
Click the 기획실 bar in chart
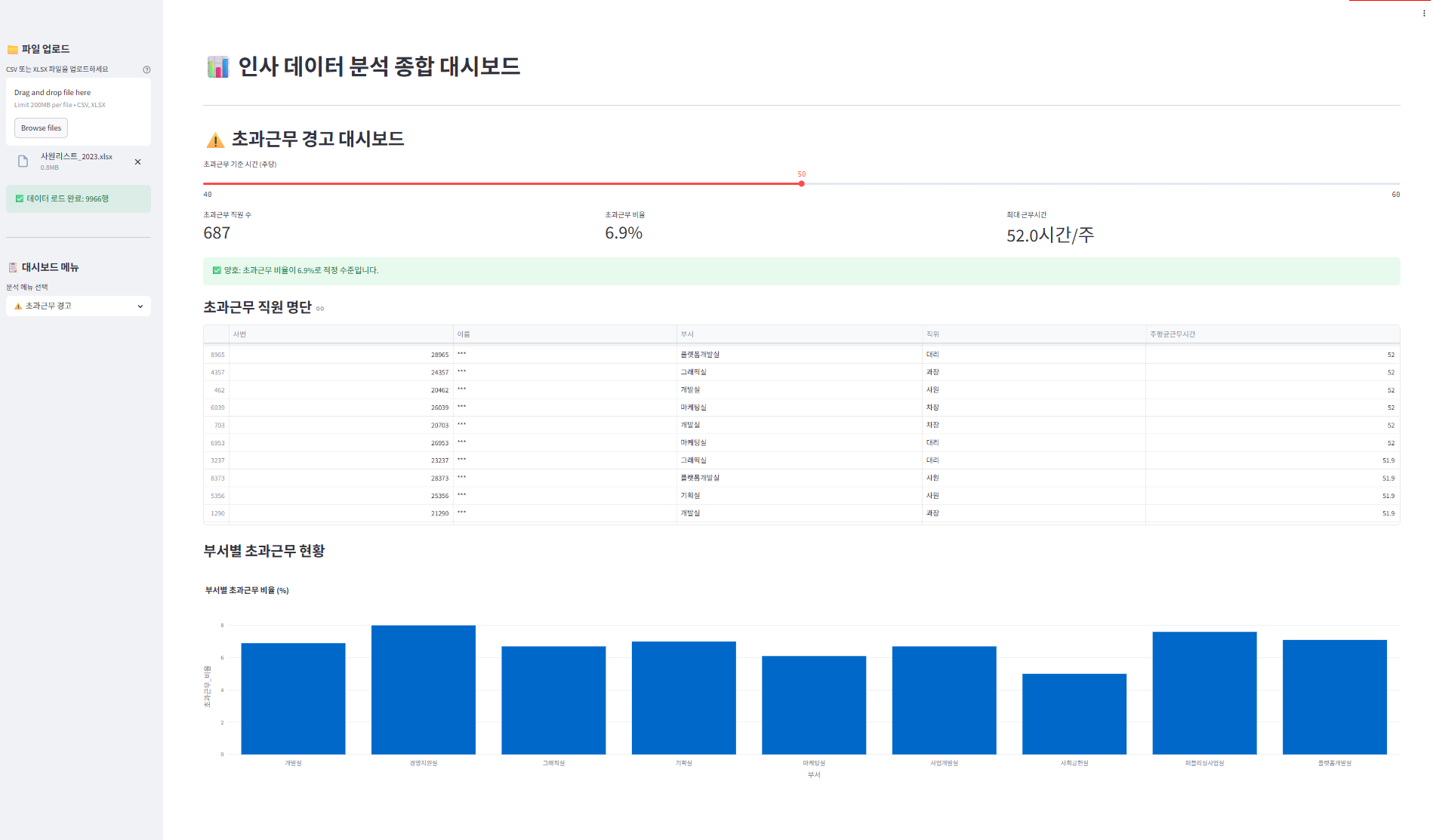pos(684,698)
